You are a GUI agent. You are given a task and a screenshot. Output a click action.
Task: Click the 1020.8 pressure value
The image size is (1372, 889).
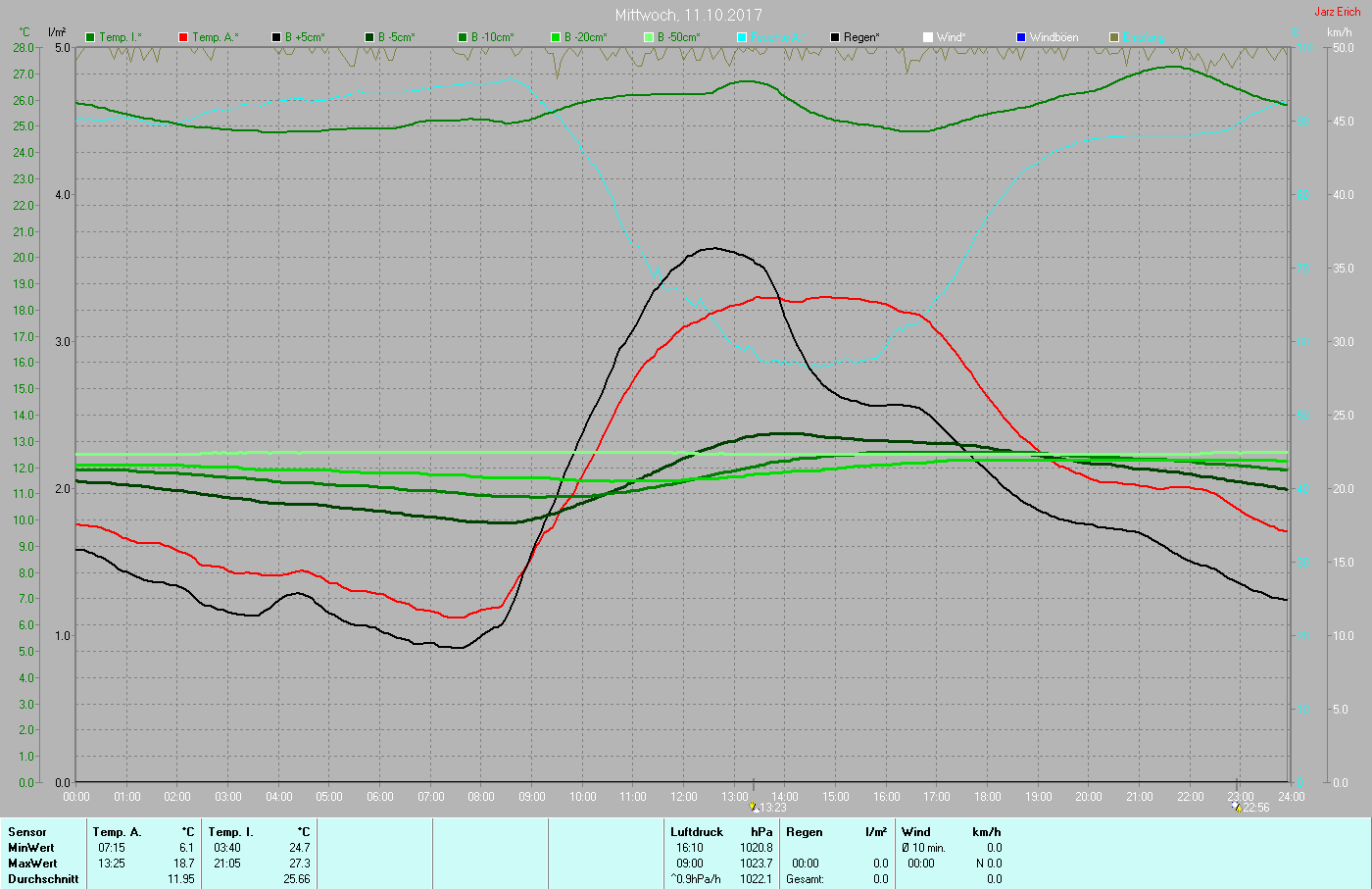(x=757, y=848)
